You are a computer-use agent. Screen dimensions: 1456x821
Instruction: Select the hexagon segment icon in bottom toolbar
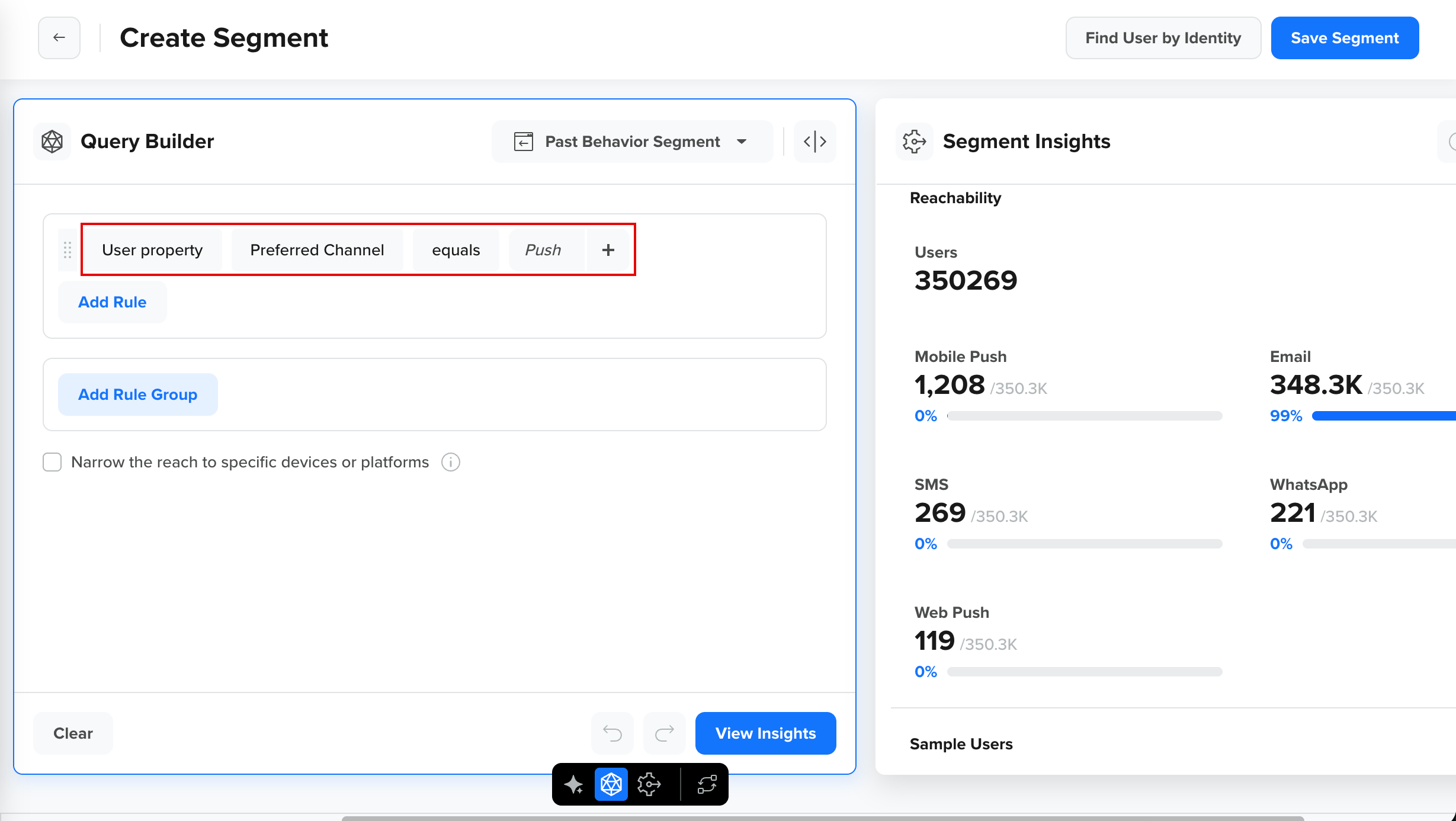click(611, 784)
